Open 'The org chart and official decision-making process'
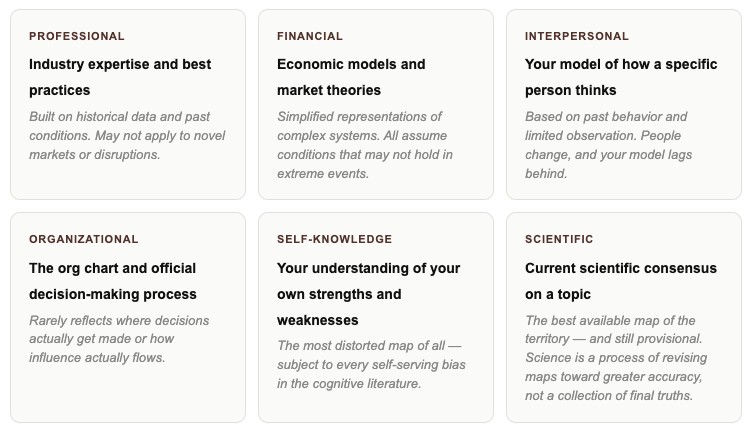The height and width of the screenshot is (432, 753). 113,281
